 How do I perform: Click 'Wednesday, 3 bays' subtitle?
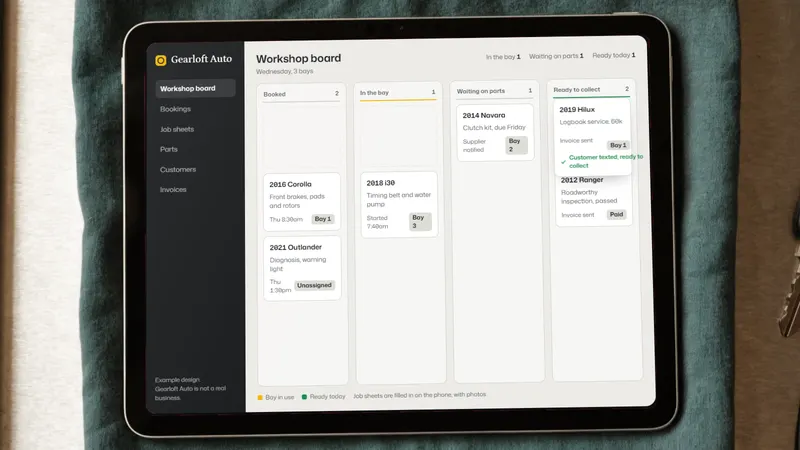pyautogui.click(x=285, y=71)
